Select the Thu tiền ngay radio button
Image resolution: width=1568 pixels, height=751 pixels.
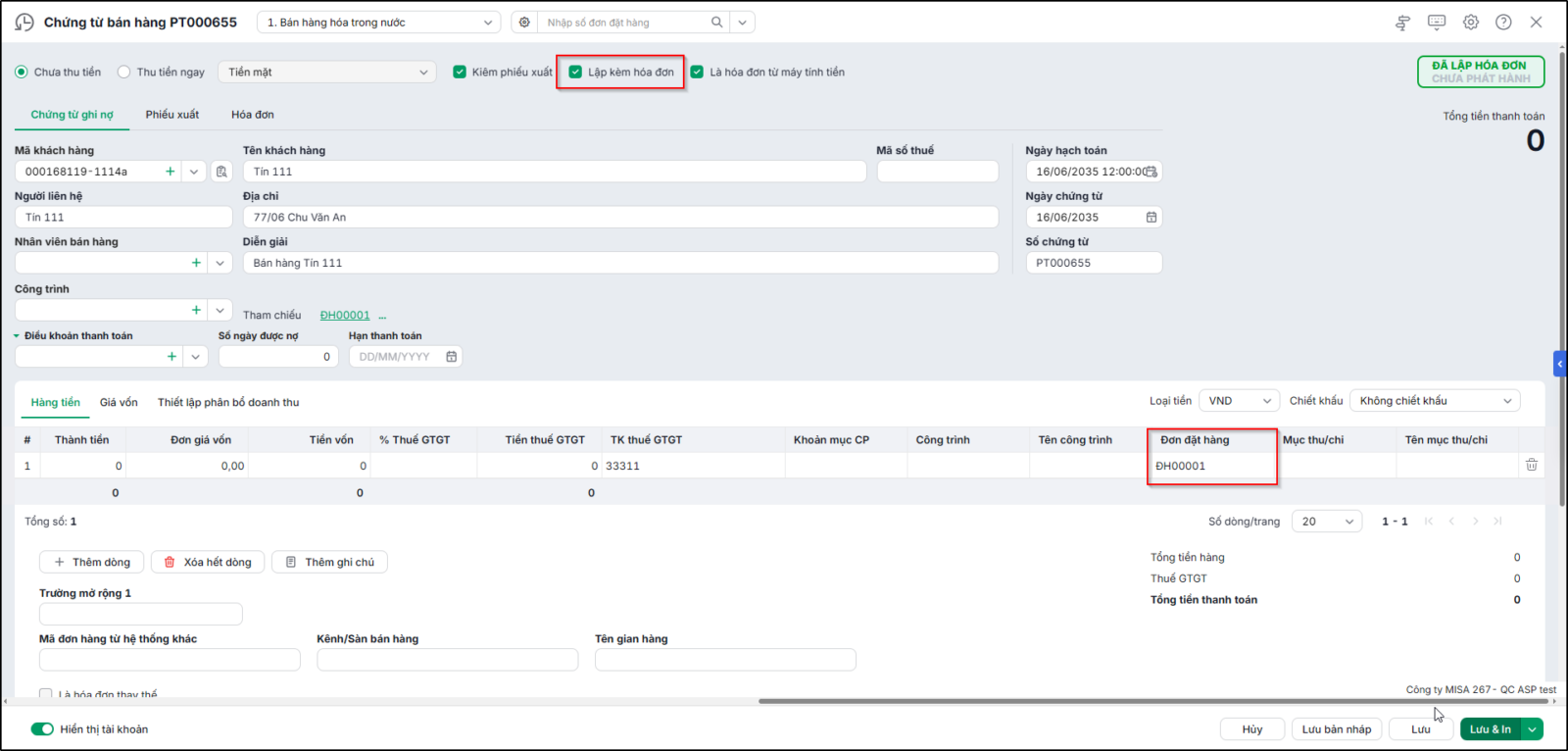[123, 72]
